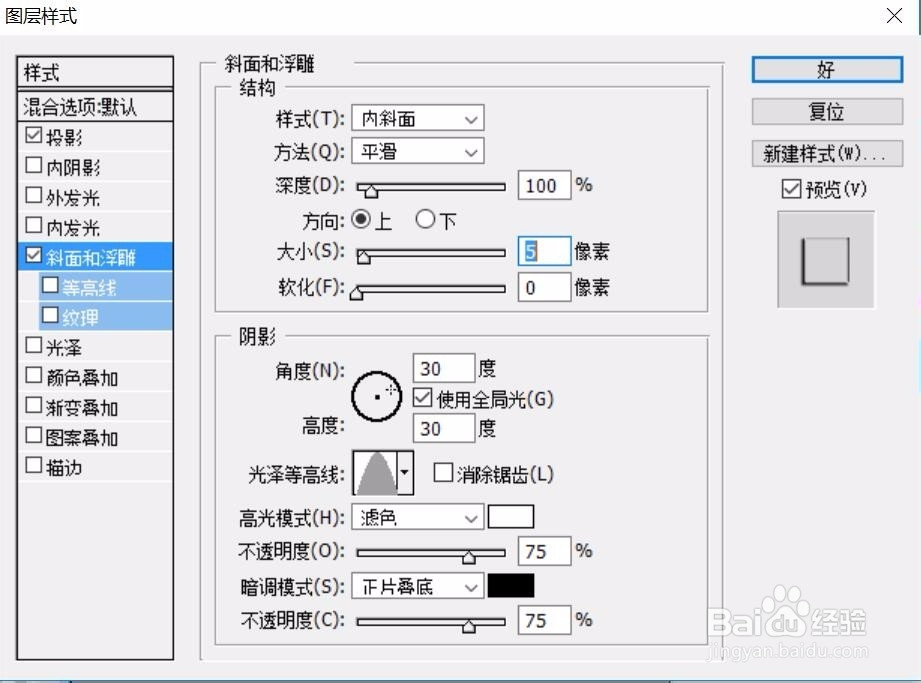Select the 投影 style entry label
The width and height of the screenshot is (921, 683).
click(x=64, y=137)
